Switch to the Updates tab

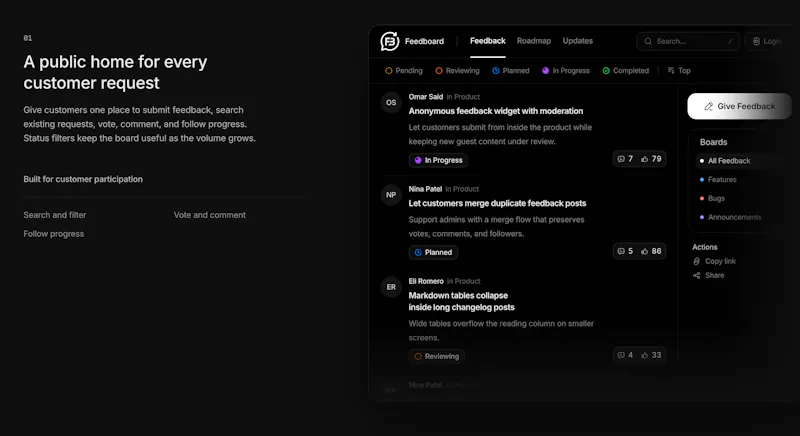(x=578, y=41)
